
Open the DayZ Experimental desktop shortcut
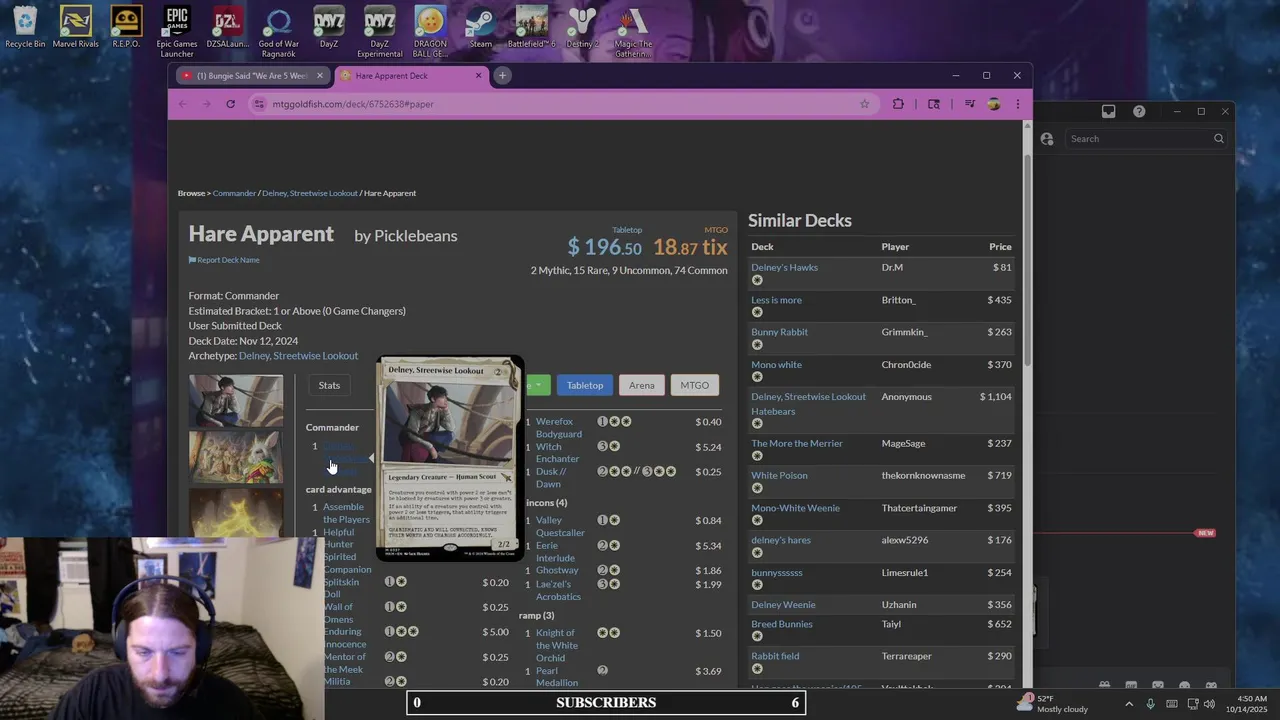[x=379, y=32]
